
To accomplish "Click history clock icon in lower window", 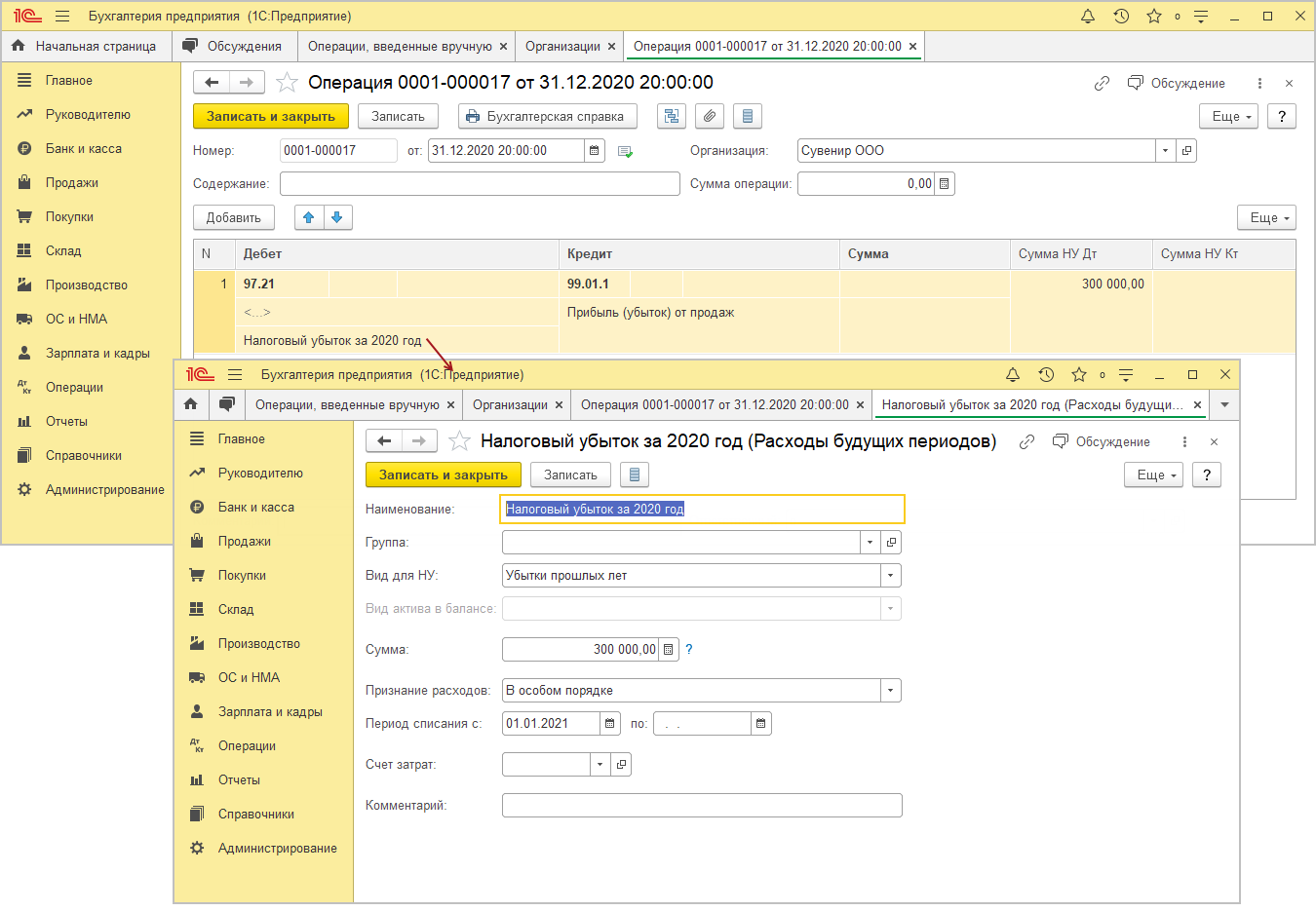I will (1046, 375).
